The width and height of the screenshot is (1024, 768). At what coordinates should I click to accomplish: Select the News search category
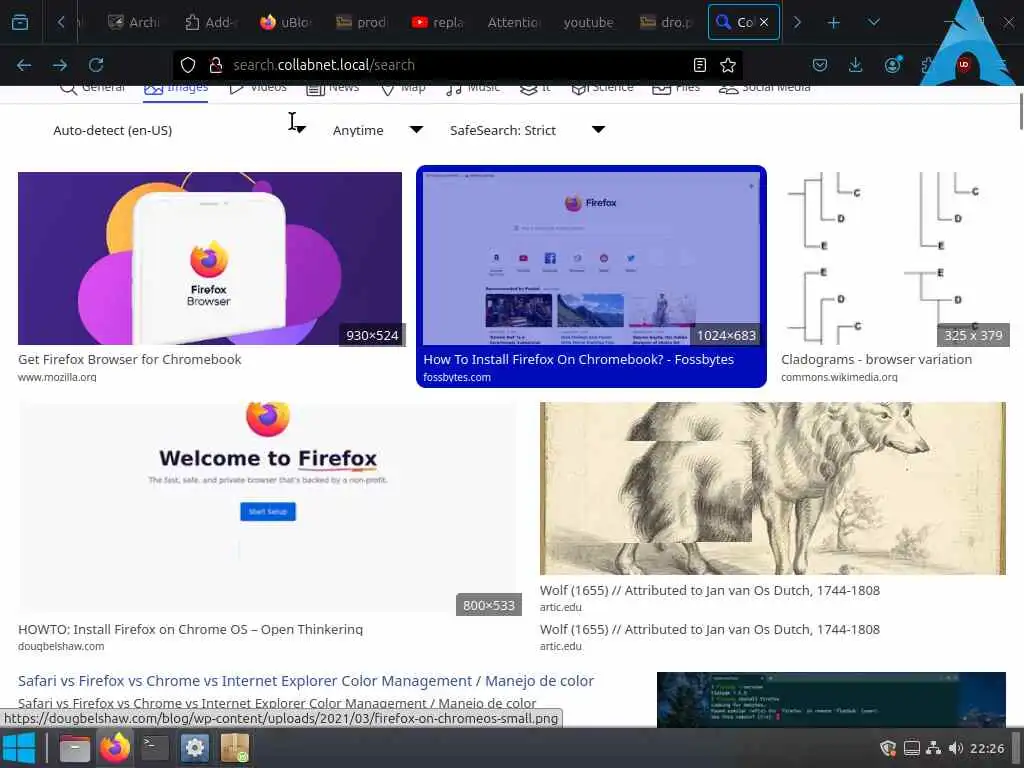332,89
